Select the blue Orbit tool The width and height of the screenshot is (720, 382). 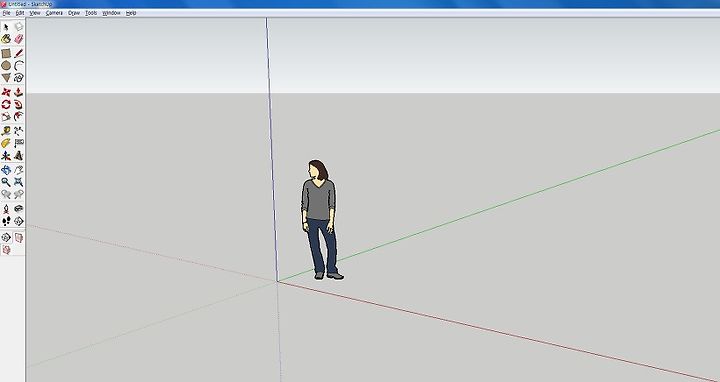[6, 170]
